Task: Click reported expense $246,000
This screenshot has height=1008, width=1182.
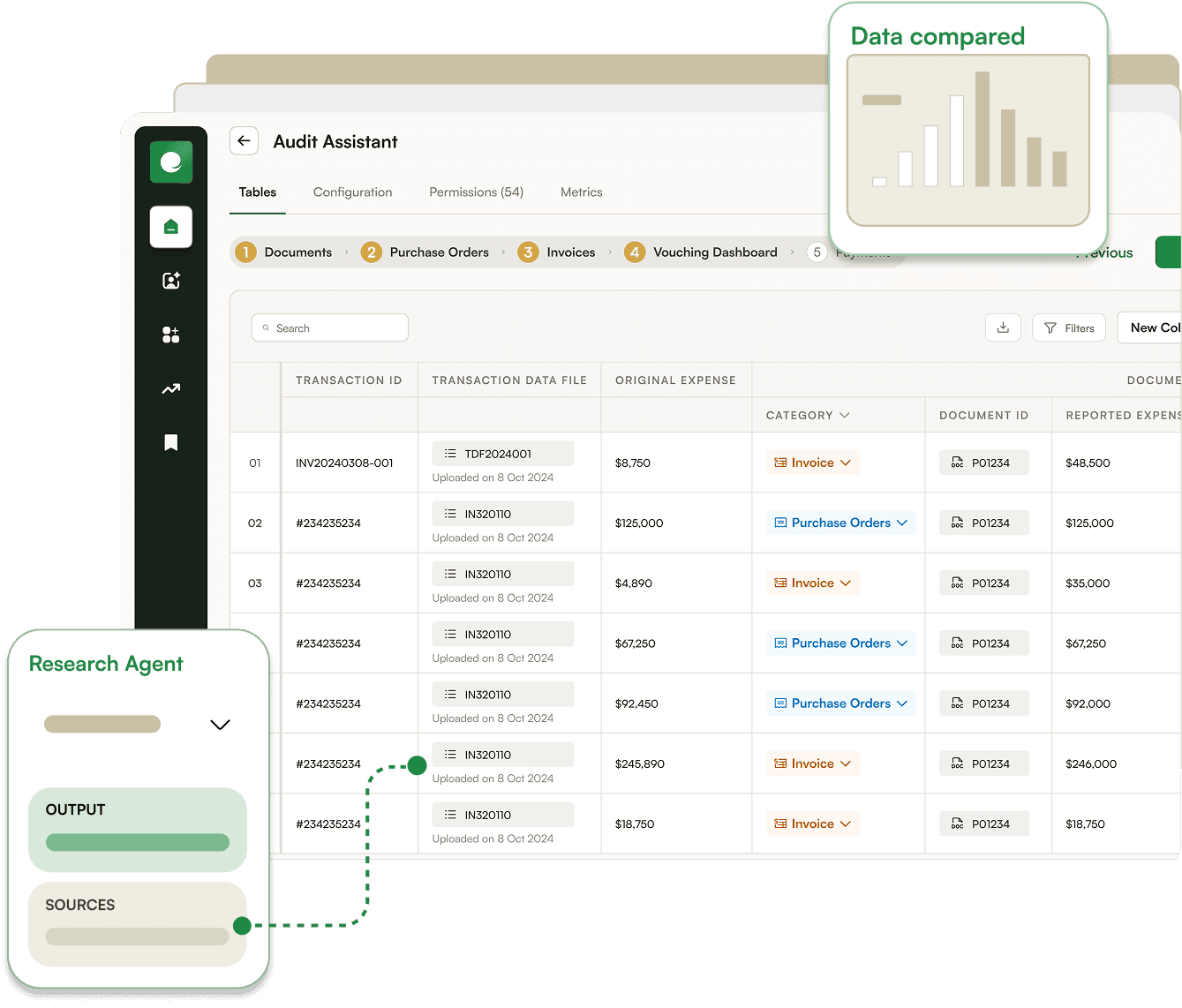Action: coord(1091,764)
